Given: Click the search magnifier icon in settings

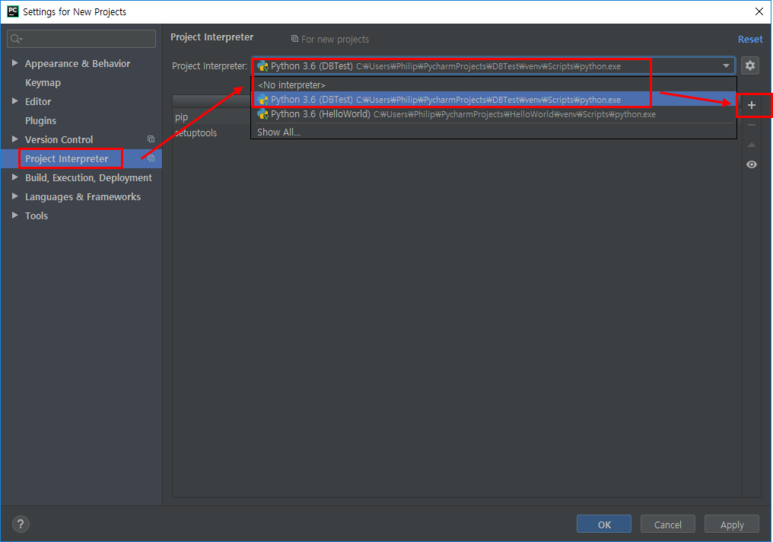Looking at the screenshot, I should tap(16, 39).
